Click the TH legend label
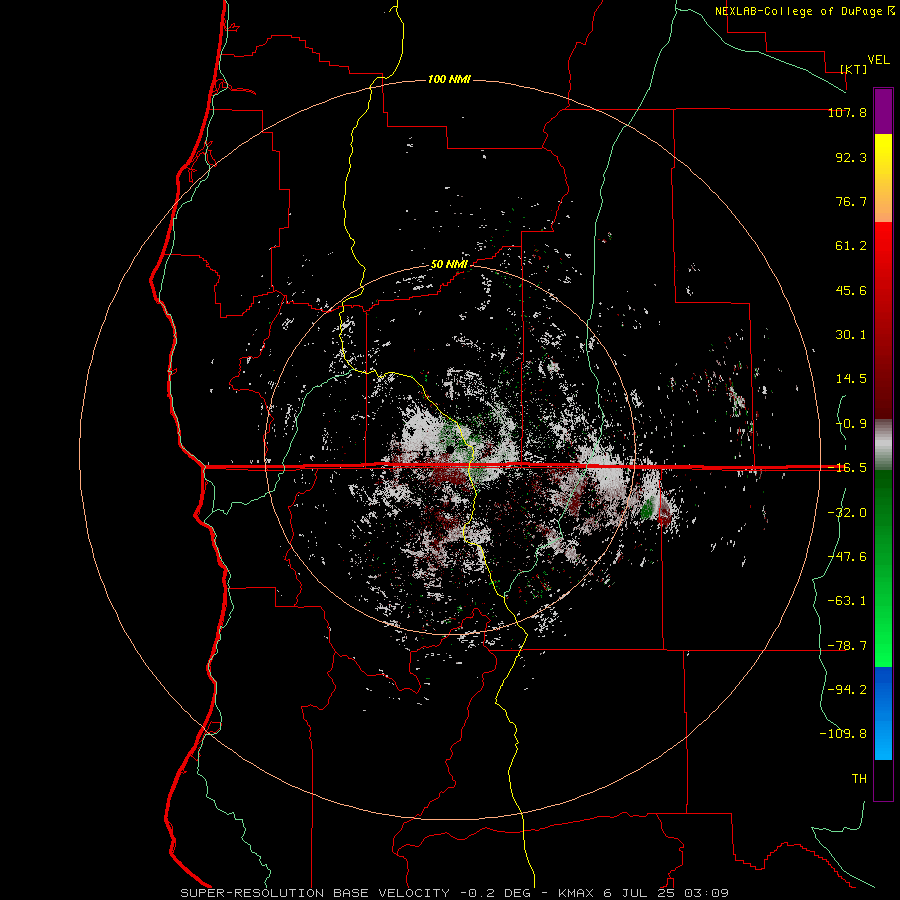Image resolution: width=900 pixels, height=900 pixels. click(859, 779)
